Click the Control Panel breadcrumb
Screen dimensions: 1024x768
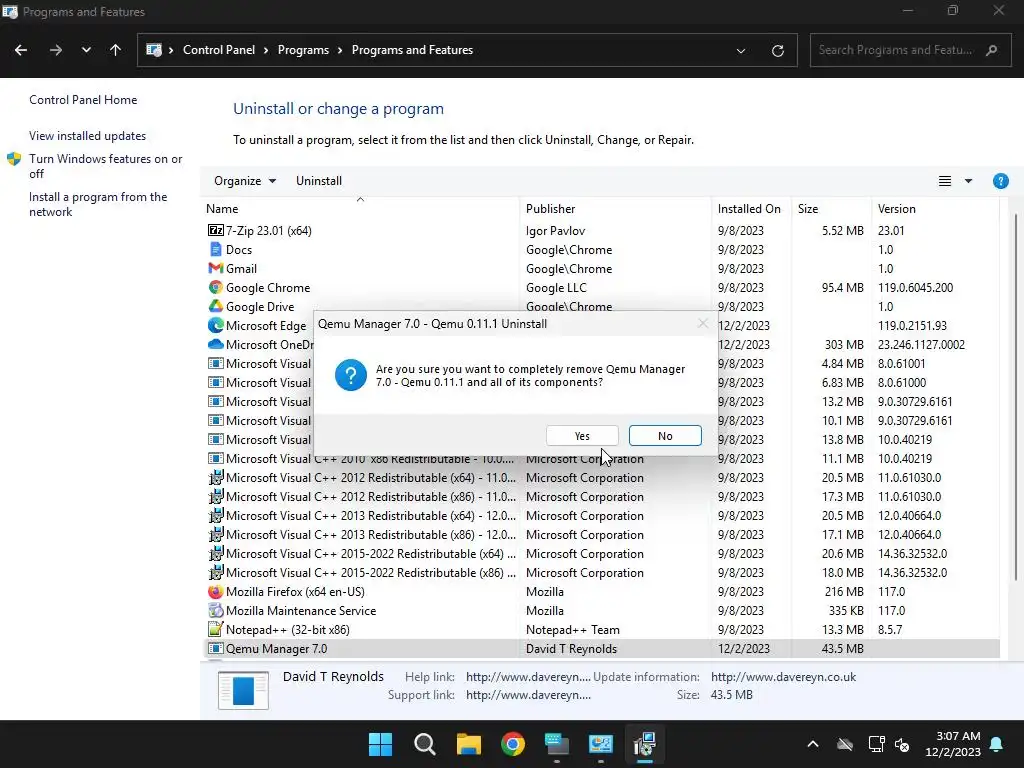(219, 50)
